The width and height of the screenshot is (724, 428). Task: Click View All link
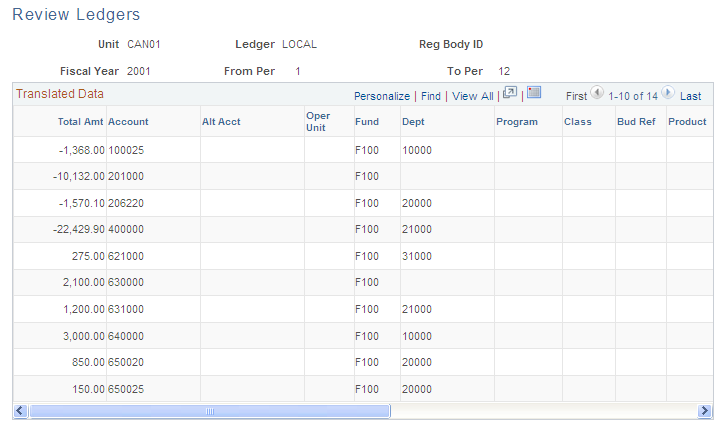tap(472, 96)
